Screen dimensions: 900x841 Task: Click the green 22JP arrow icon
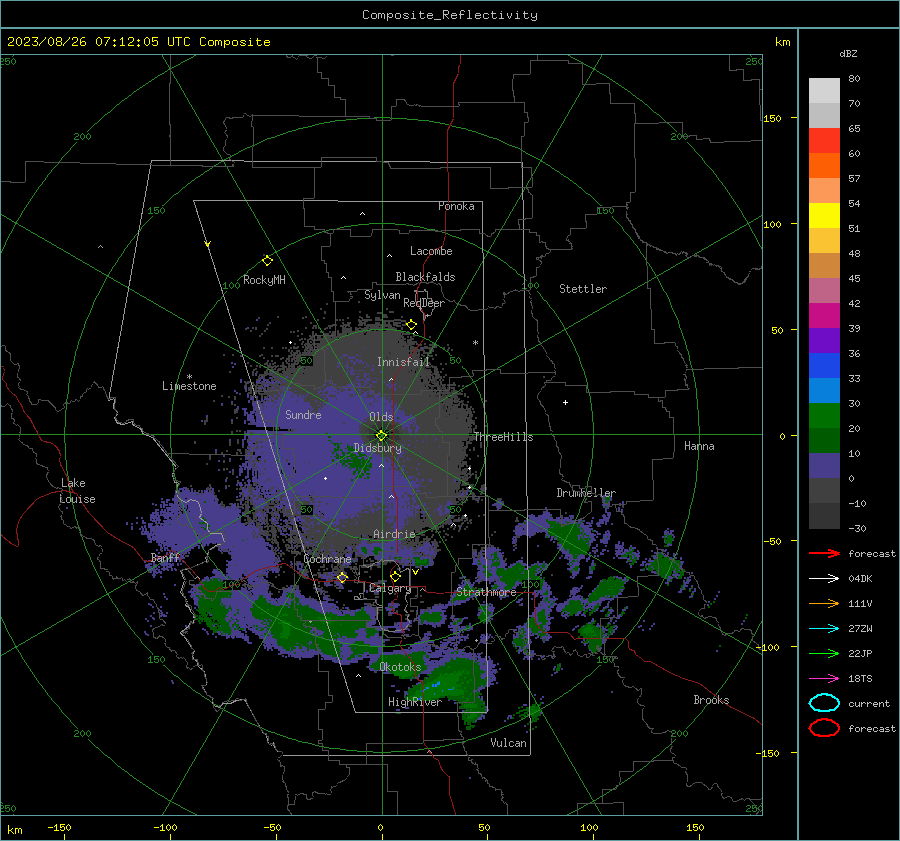coord(824,653)
